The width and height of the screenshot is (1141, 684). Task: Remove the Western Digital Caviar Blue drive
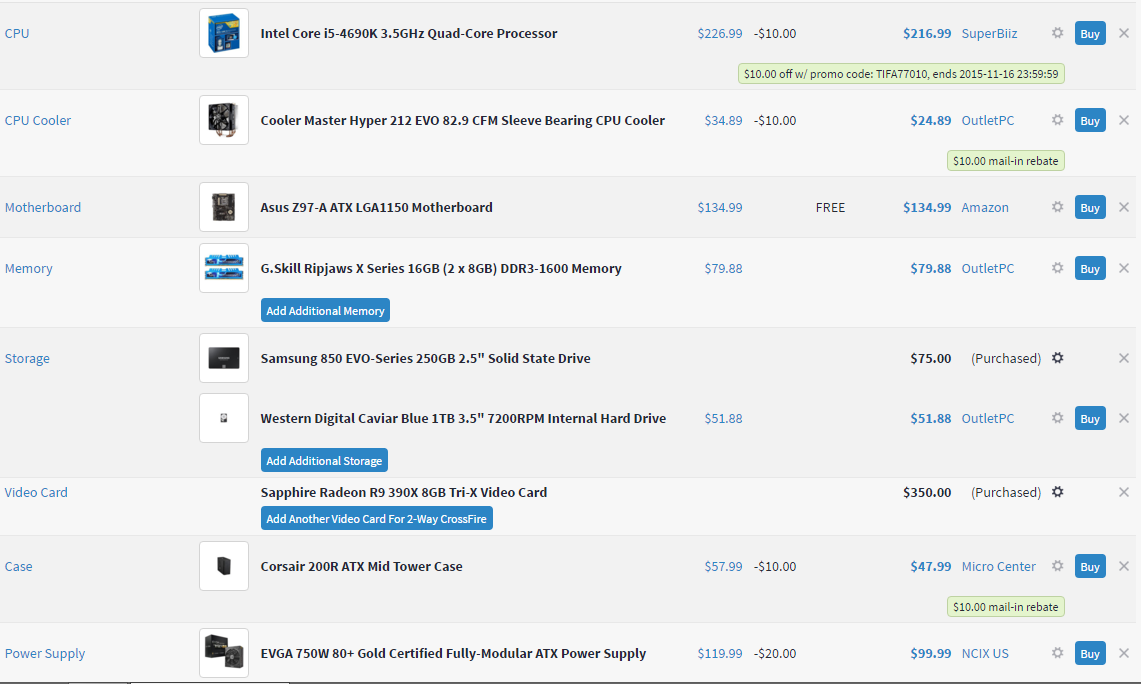(1124, 418)
